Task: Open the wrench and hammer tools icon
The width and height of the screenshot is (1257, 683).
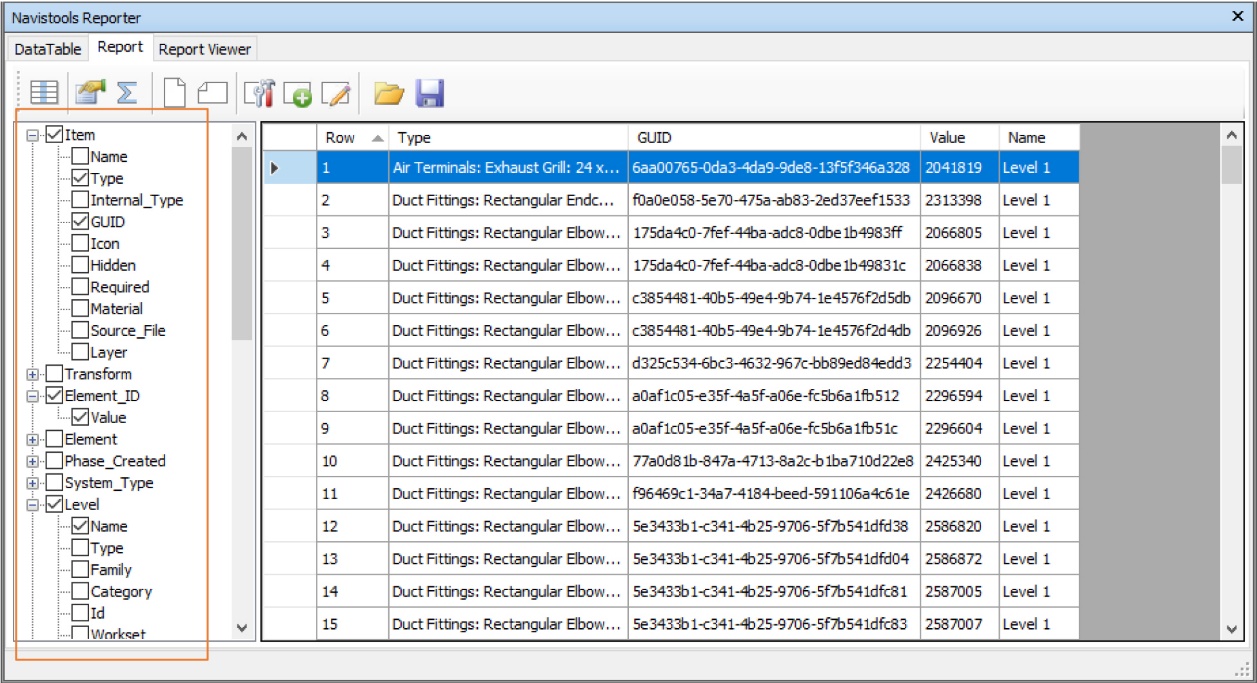Action: (x=259, y=93)
